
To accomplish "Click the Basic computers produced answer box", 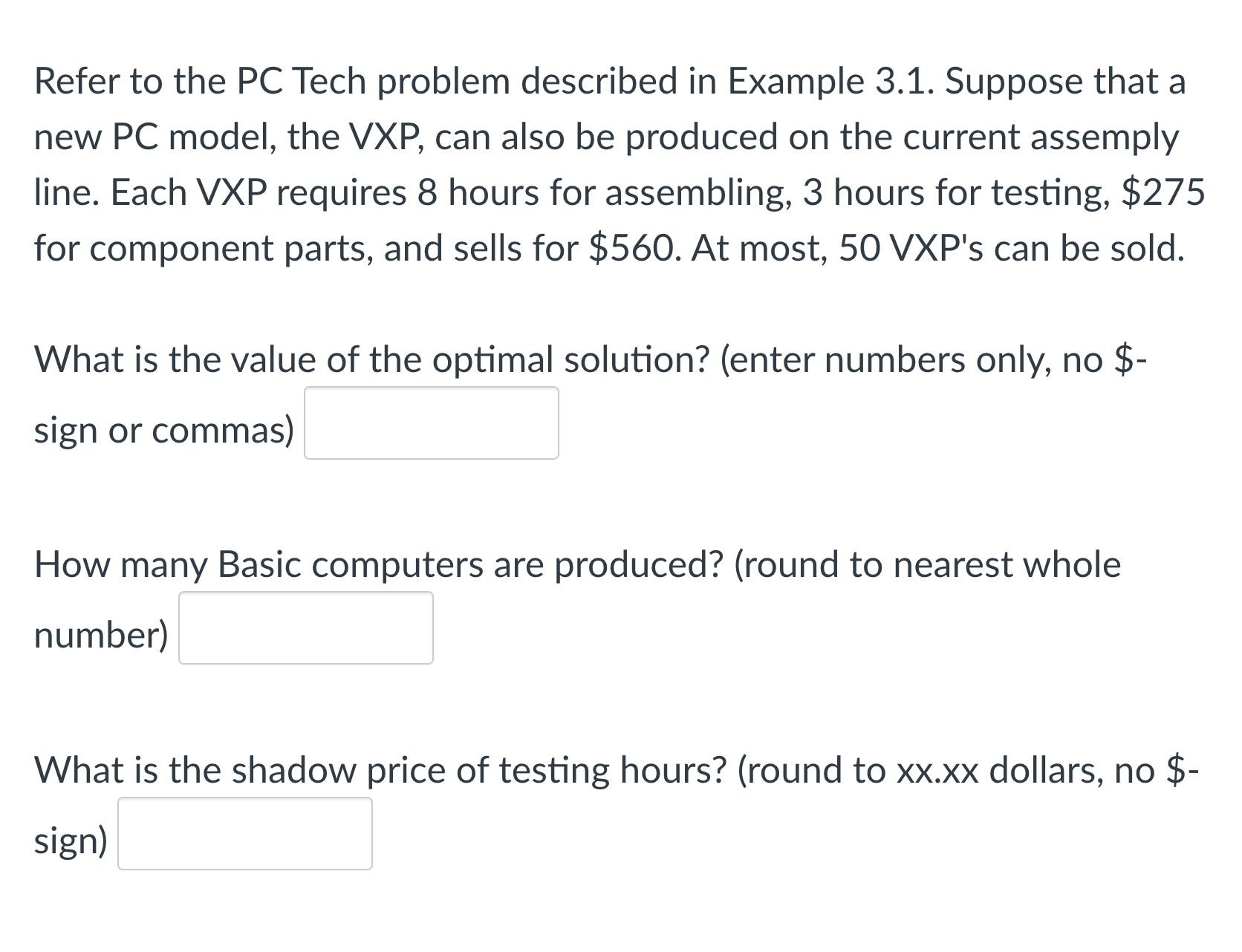I will (305, 627).
